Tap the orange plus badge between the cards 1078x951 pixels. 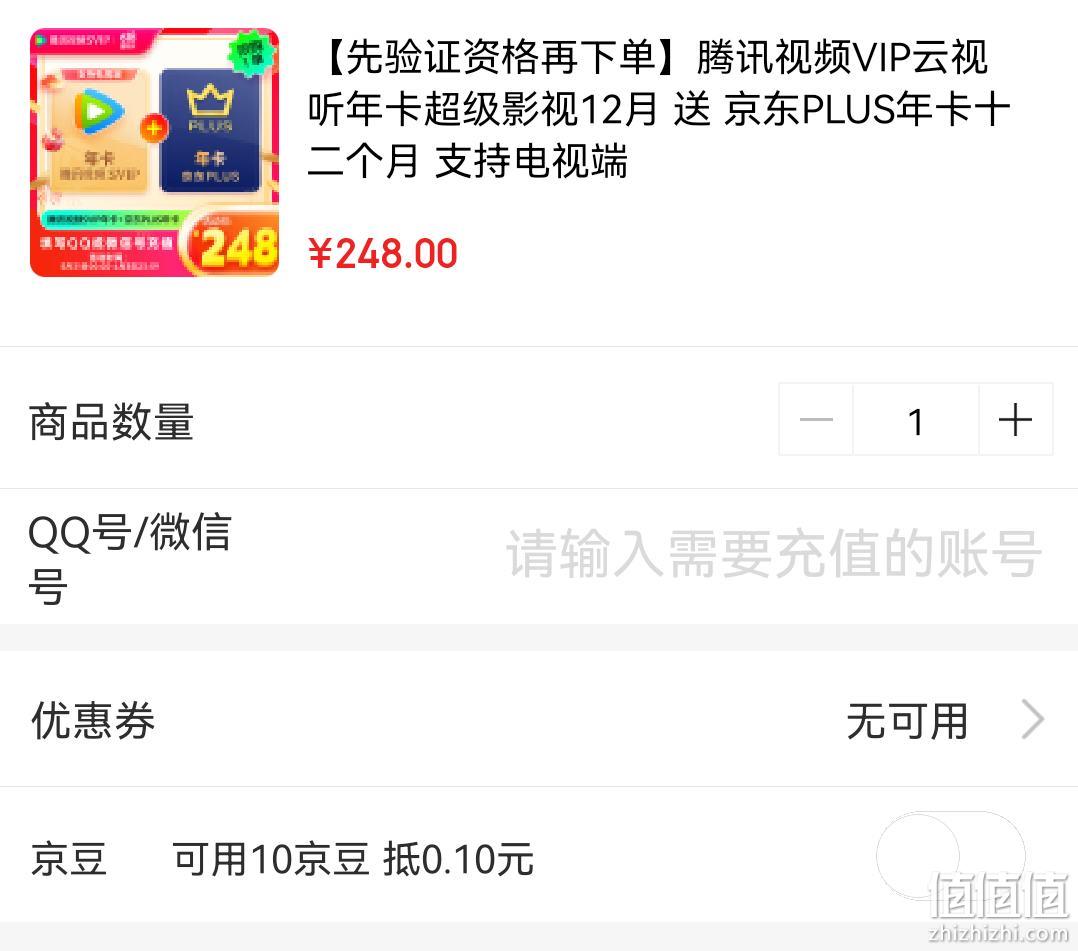click(154, 129)
